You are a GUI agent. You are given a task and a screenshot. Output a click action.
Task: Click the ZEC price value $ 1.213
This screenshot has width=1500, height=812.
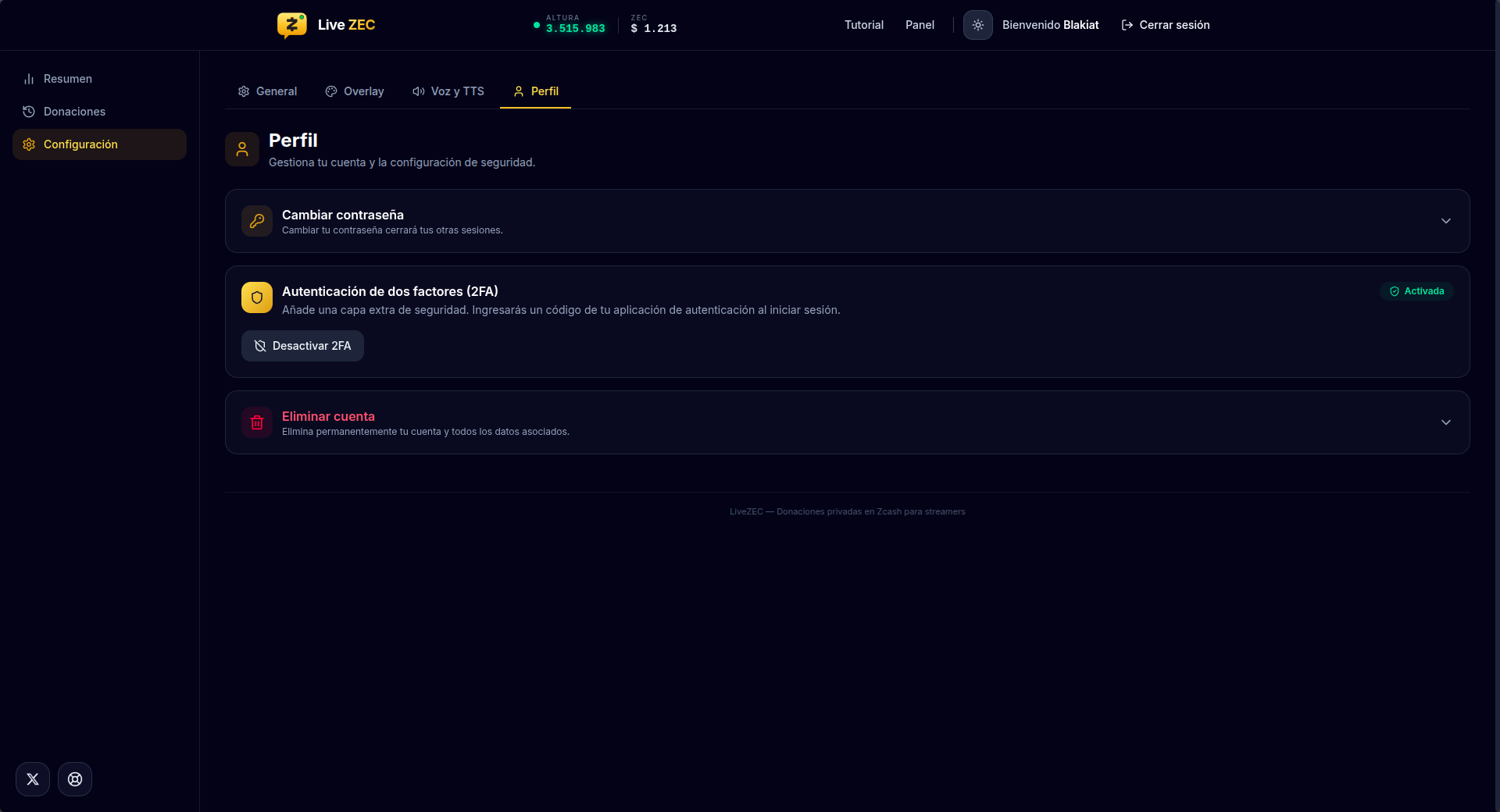point(654,29)
